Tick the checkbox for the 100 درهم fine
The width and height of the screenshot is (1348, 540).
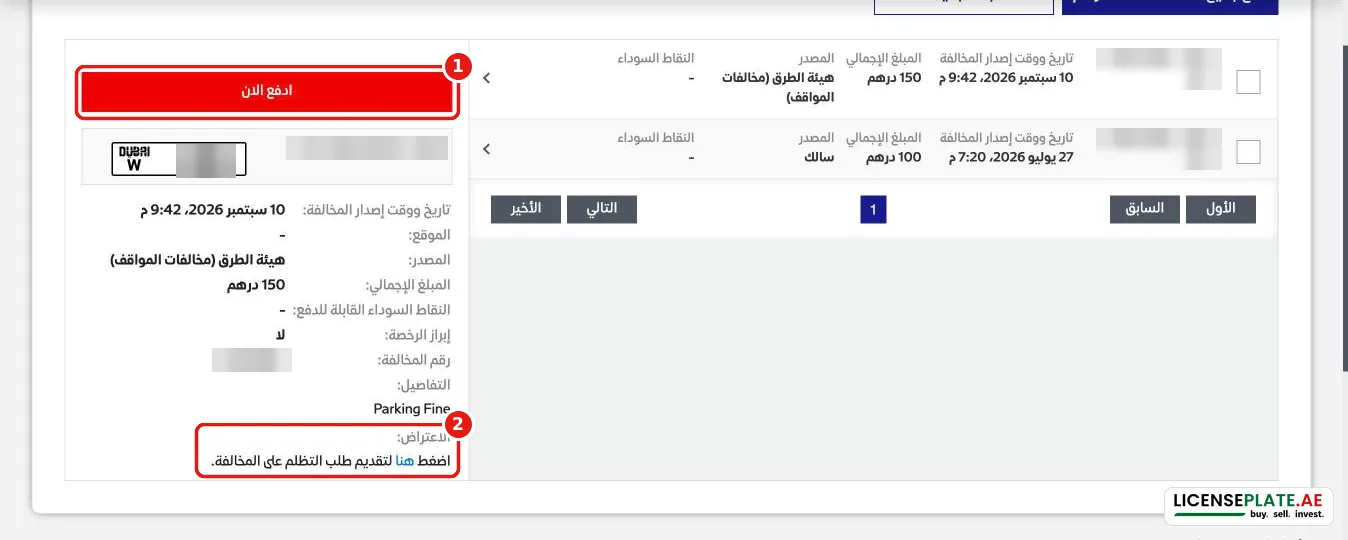pos(1248,152)
